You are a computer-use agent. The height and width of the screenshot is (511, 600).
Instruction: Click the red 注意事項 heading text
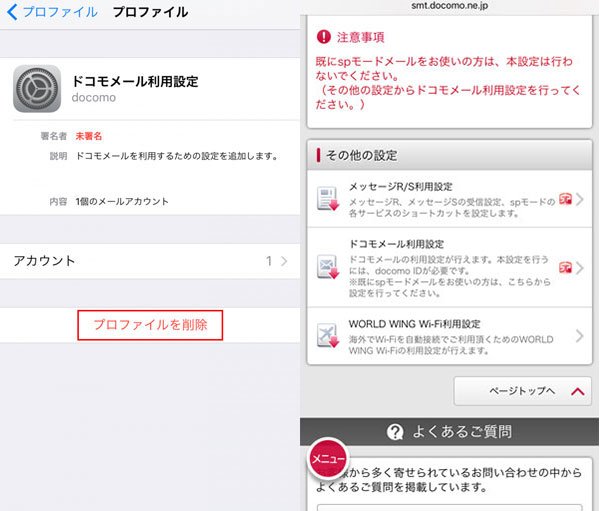360,37
